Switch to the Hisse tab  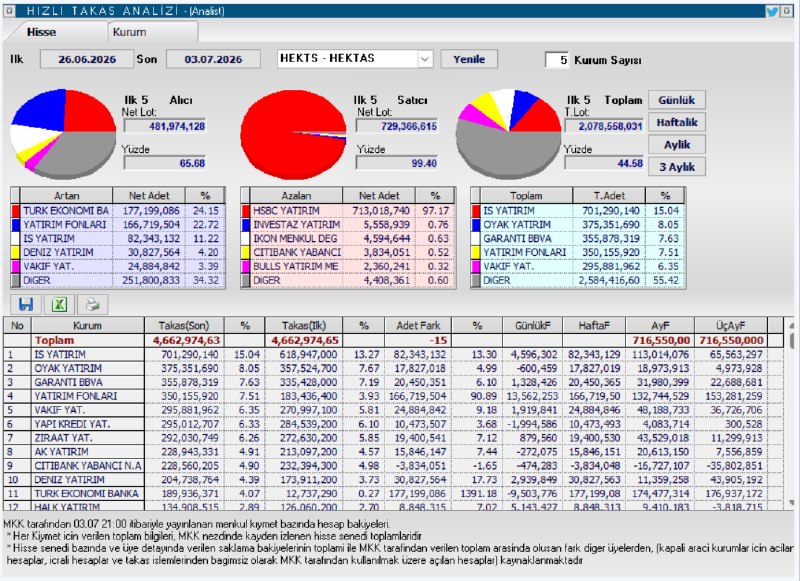41,32
